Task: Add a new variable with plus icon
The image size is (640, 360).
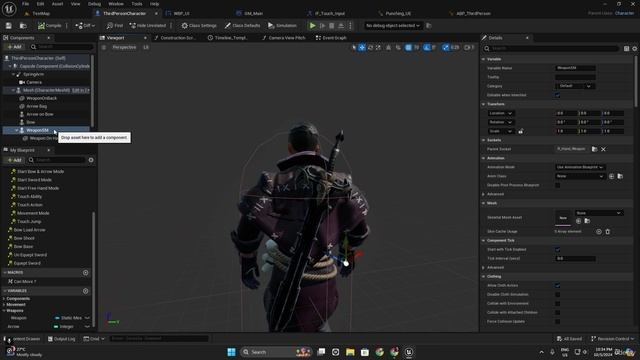Action: [86, 291]
